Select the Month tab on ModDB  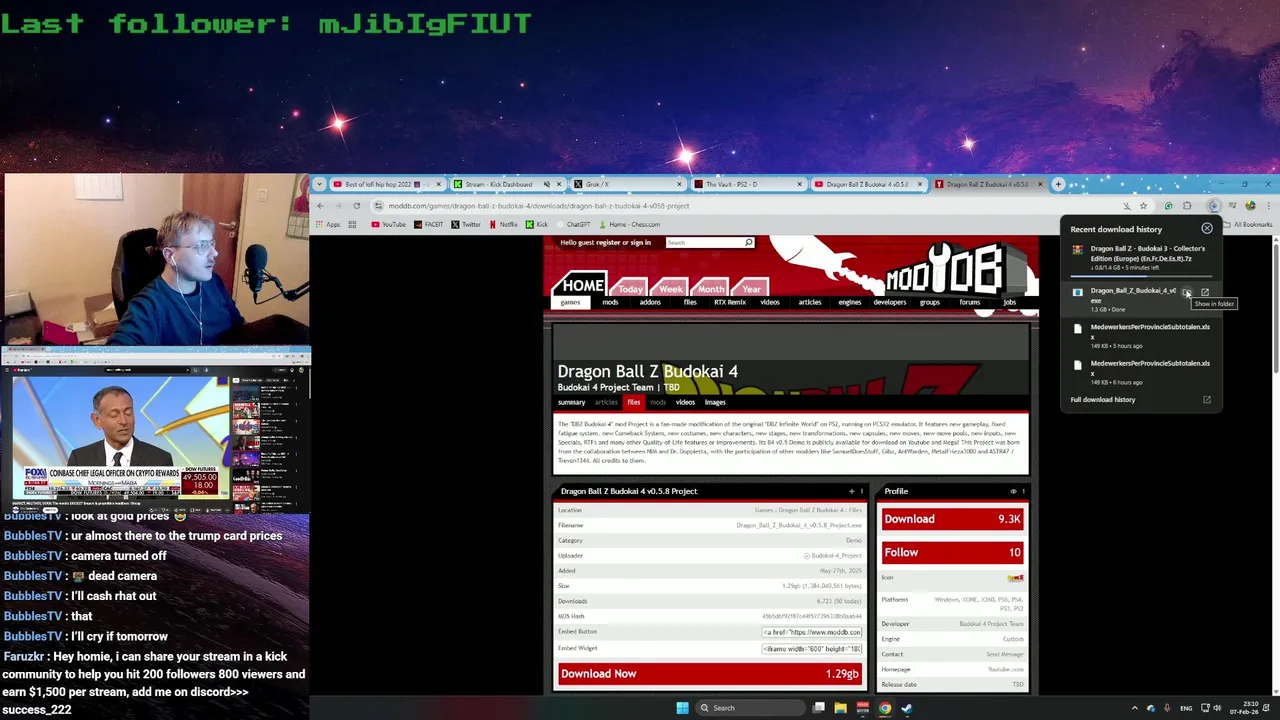tap(711, 288)
